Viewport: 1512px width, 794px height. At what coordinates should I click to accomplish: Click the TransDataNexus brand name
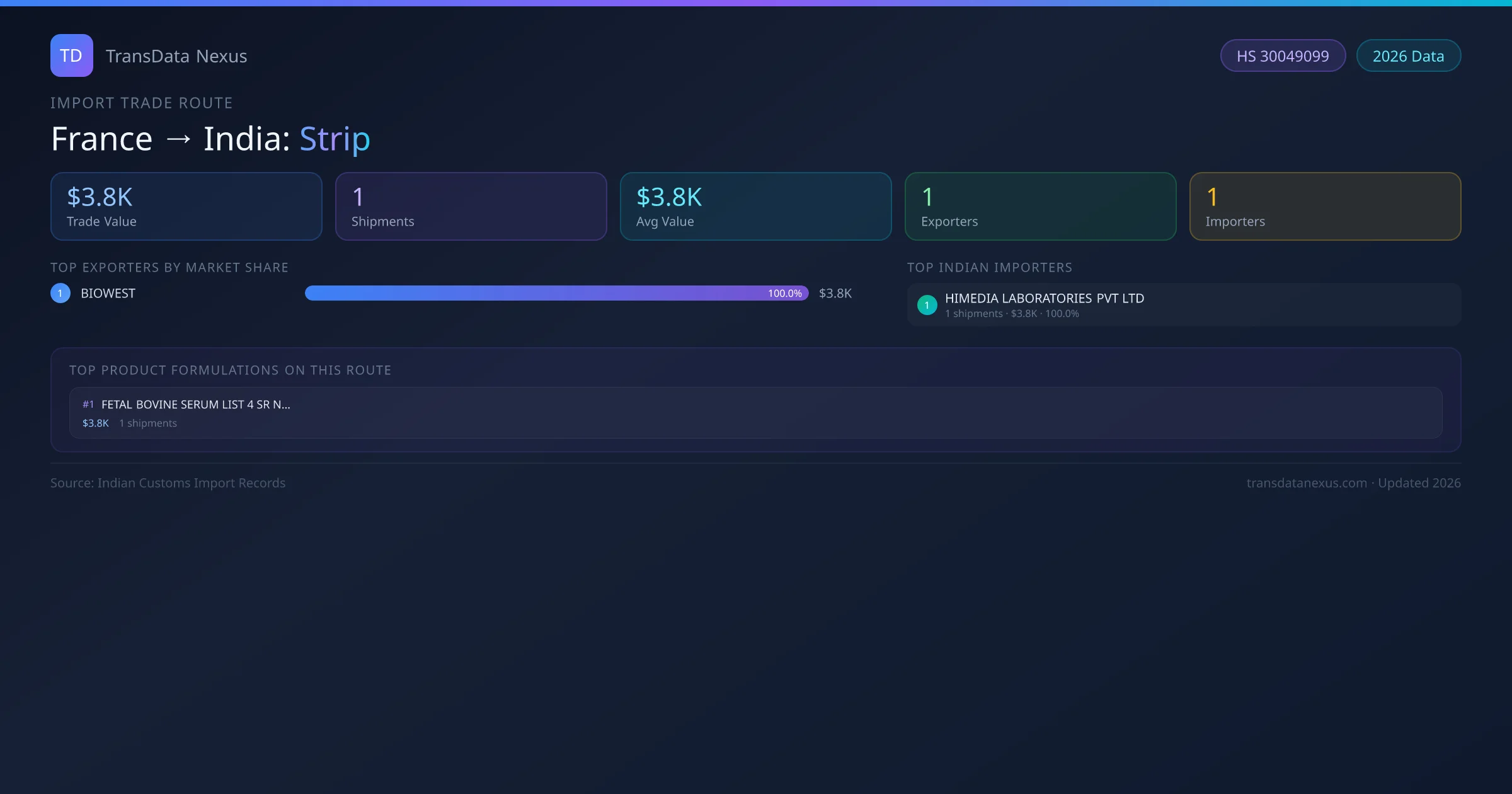pyautogui.click(x=176, y=56)
